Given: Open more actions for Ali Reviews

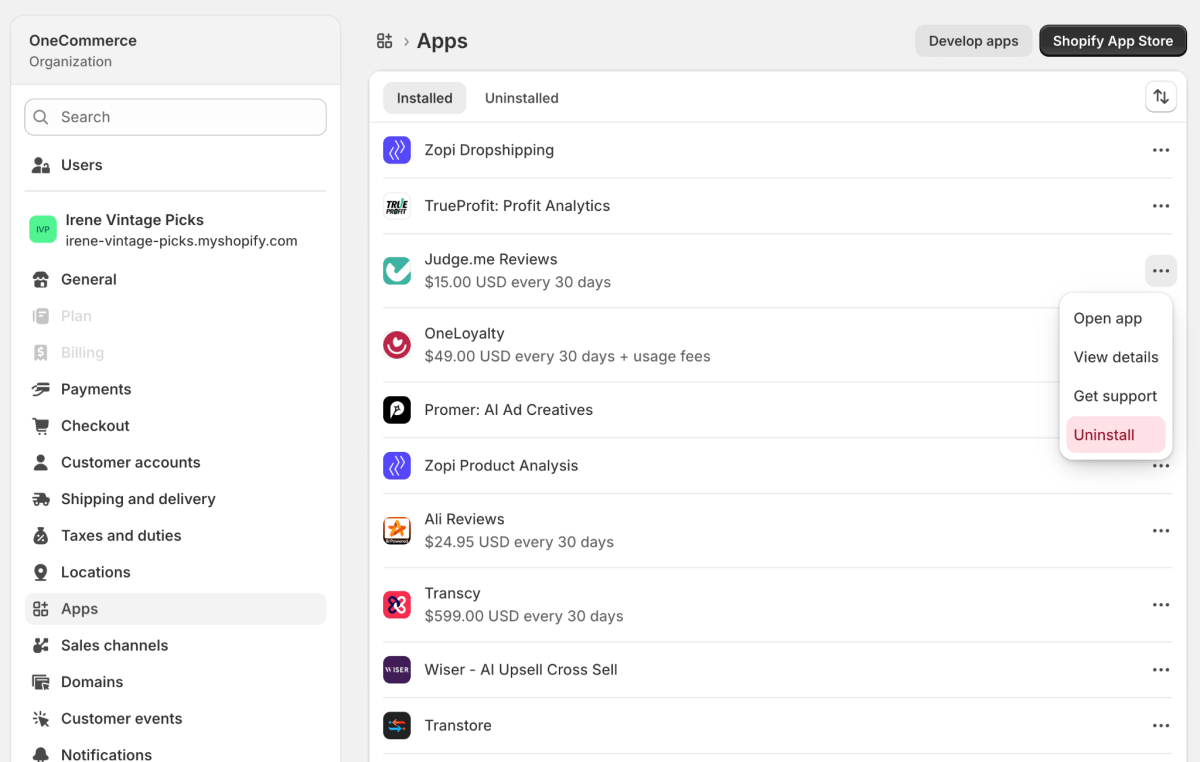Looking at the screenshot, I should tap(1161, 531).
